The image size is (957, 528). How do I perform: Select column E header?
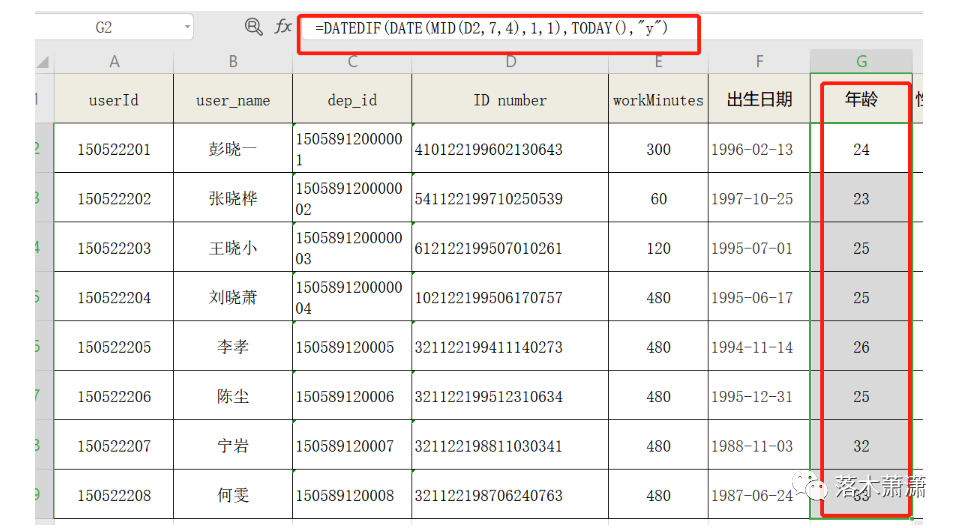tap(659, 62)
